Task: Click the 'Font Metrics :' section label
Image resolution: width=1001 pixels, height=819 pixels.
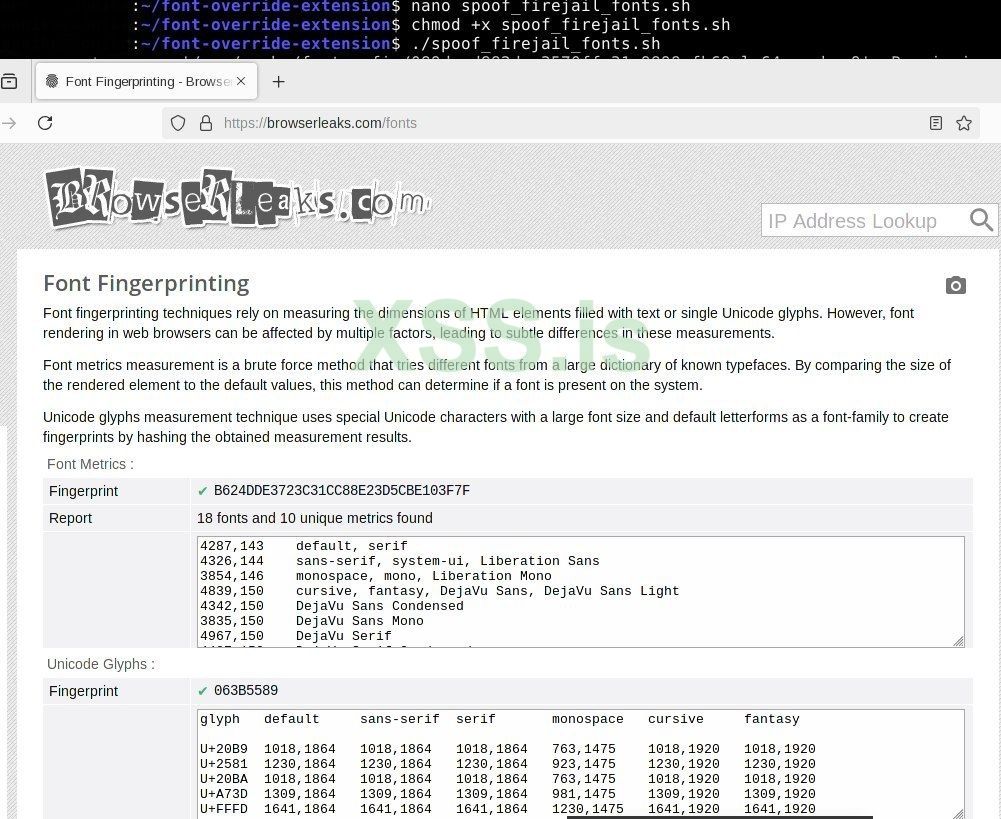Action: coord(90,464)
